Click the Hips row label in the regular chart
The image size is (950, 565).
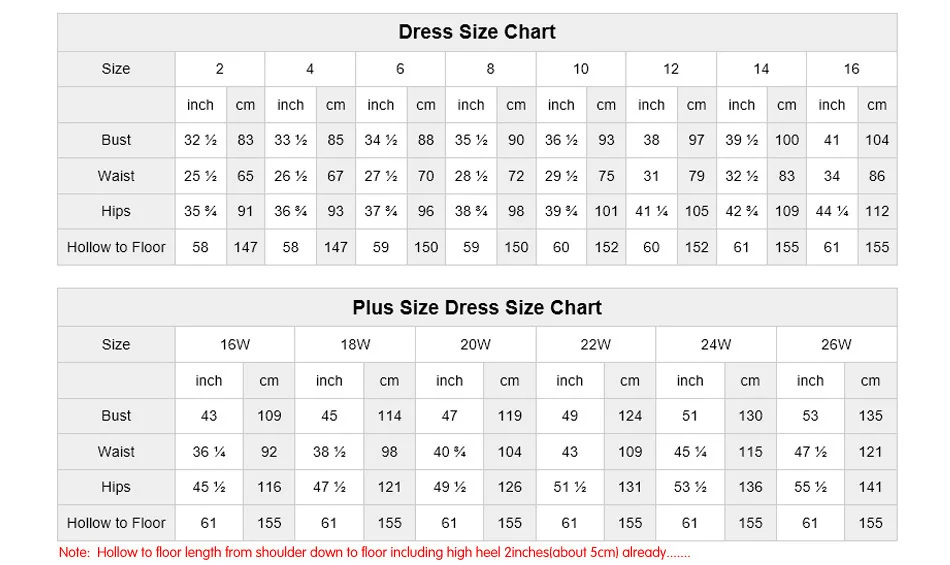(116, 212)
